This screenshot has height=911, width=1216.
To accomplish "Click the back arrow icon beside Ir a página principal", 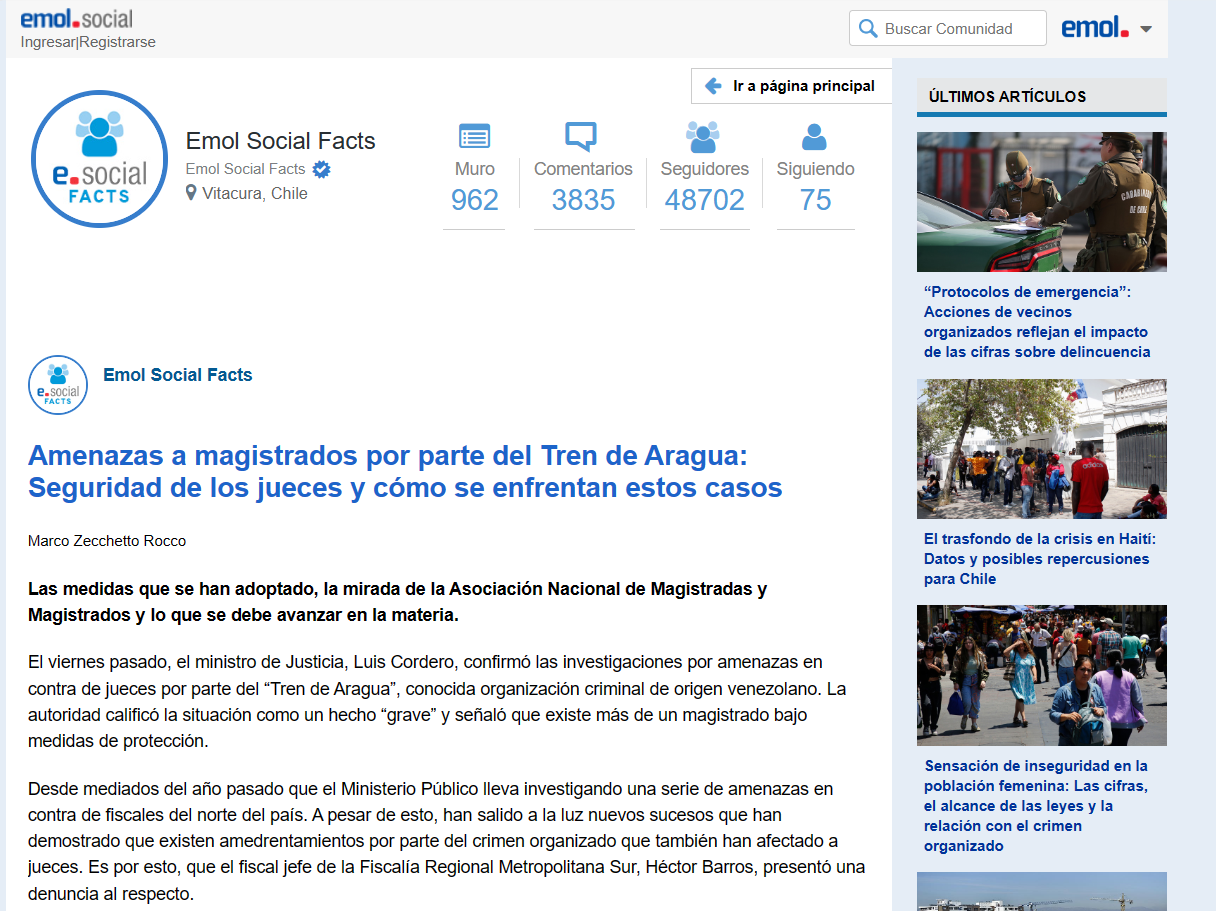I will 713,86.
